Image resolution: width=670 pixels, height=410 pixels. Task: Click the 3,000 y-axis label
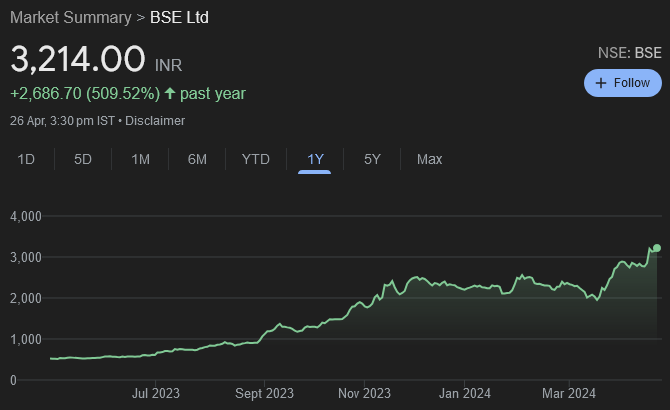point(26,258)
